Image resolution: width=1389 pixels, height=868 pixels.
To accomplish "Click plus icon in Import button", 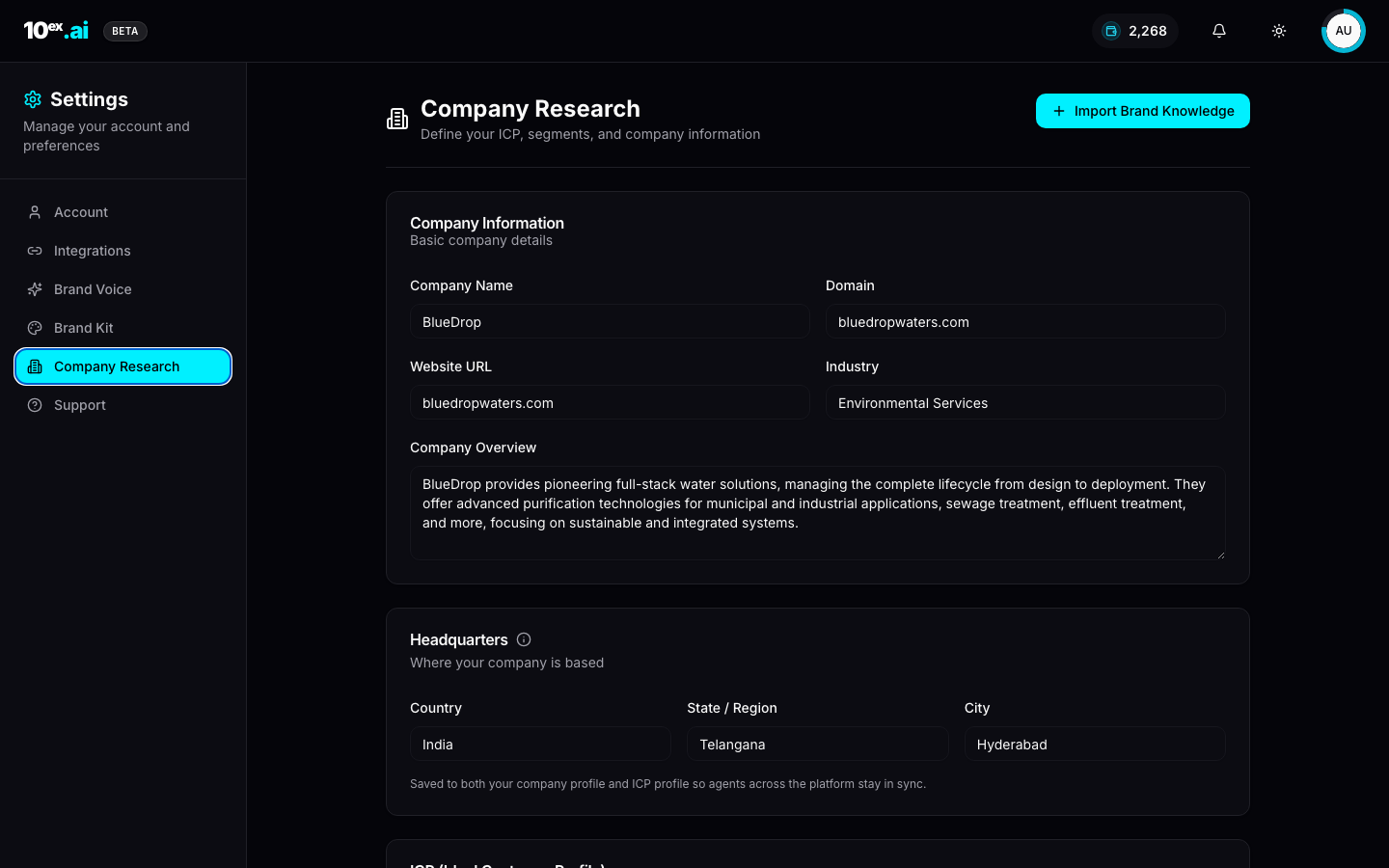I will [x=1059, y=111].
